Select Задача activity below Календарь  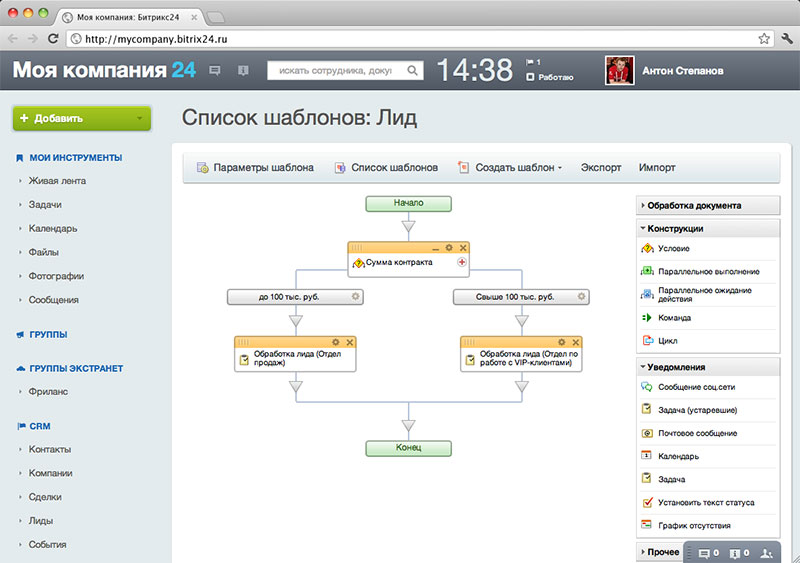663,479
